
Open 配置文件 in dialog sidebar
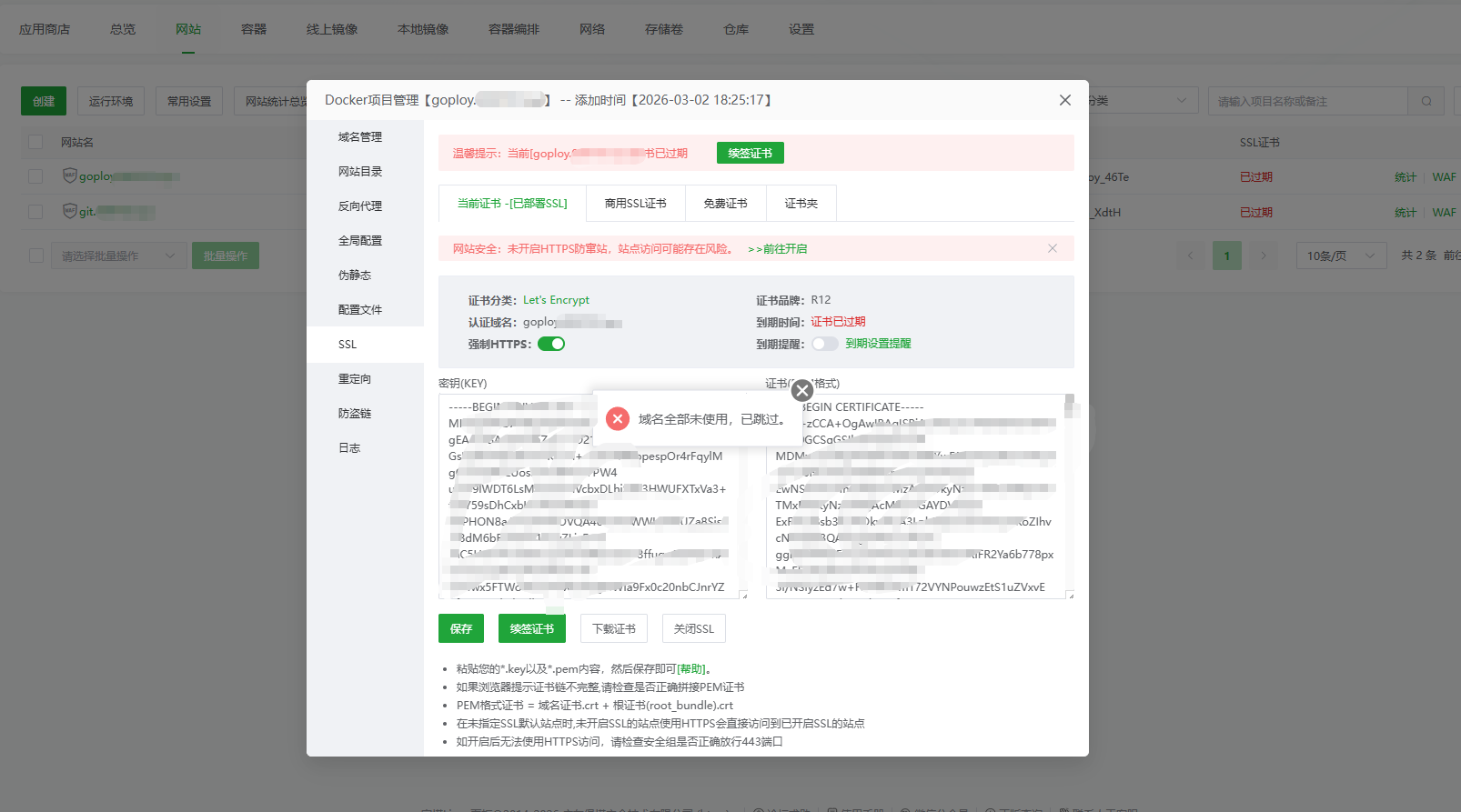(365, 310)
